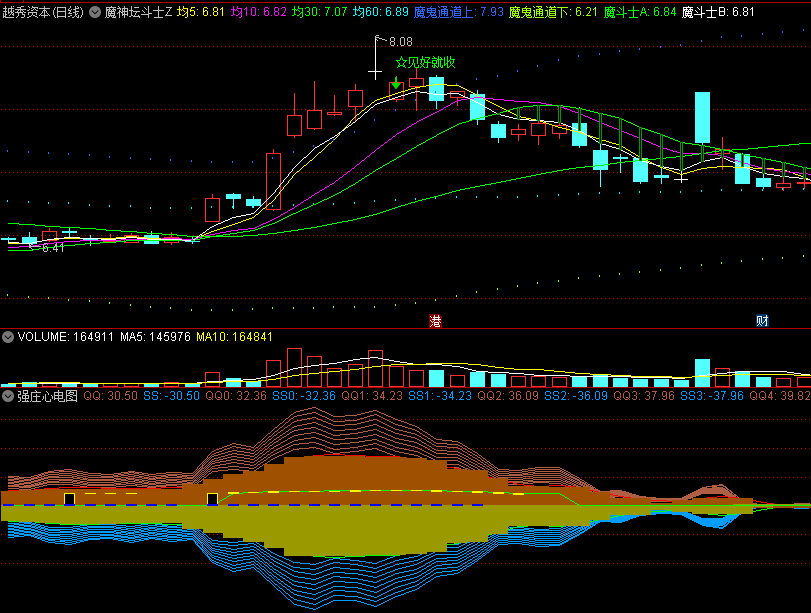
Task: Click the QQ0: 32.36 value
Action: click(236, 396)
